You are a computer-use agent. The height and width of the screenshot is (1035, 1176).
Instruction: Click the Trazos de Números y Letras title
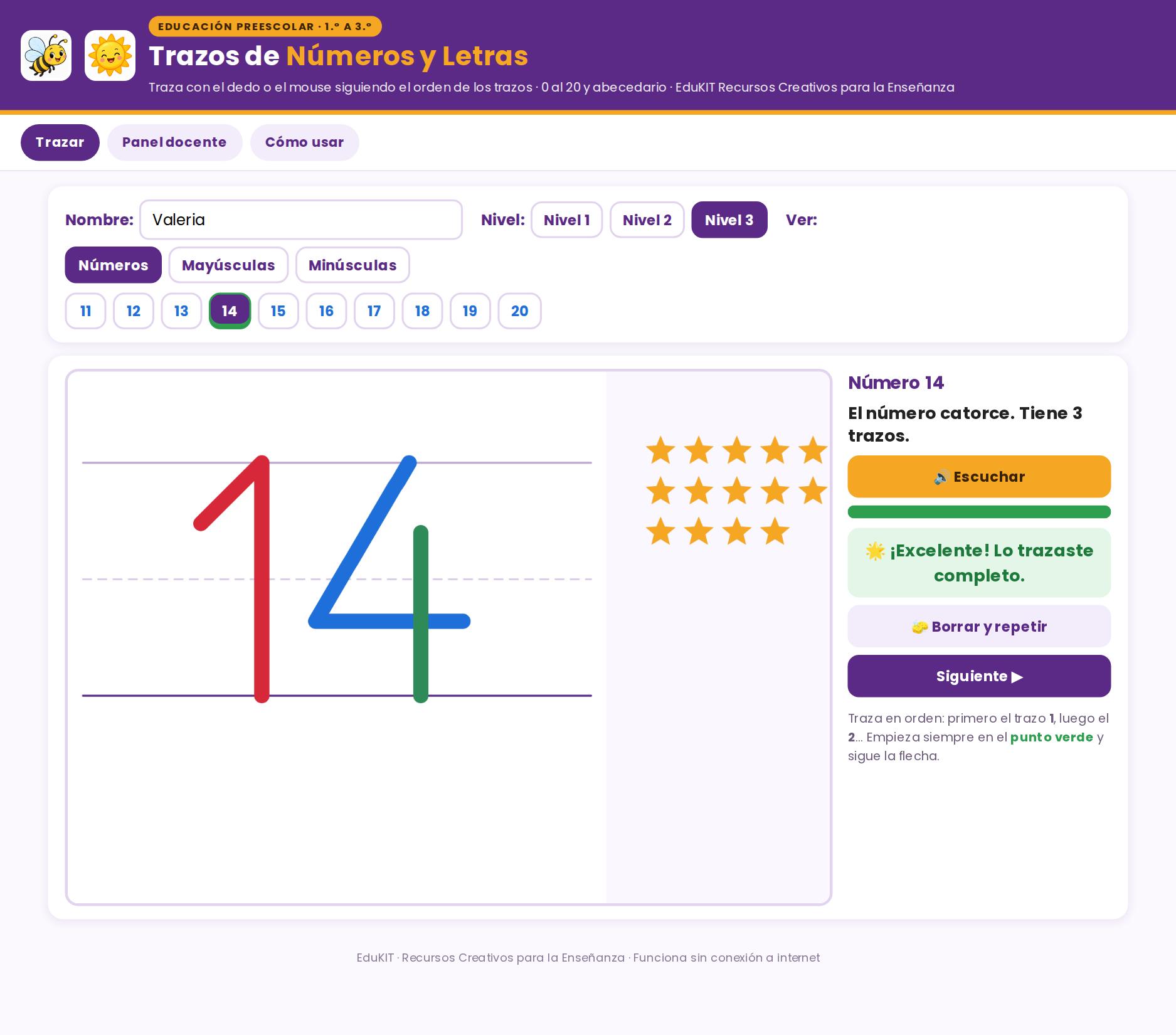pyautogui.click(x=339, y=56)
